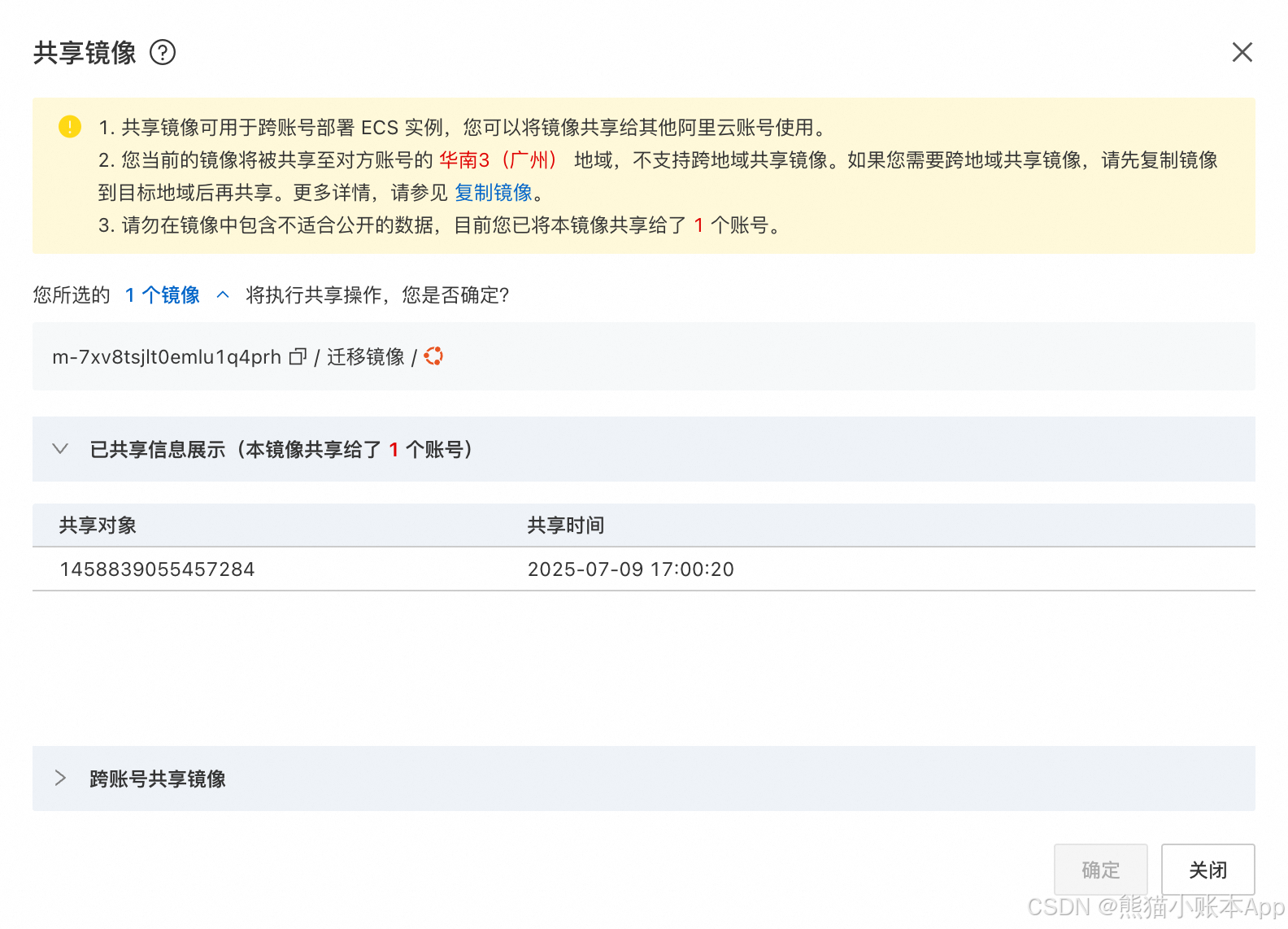This screenshot has height=929, width=1288.
Task: Click the 关闭 button
Action: 1208,870
